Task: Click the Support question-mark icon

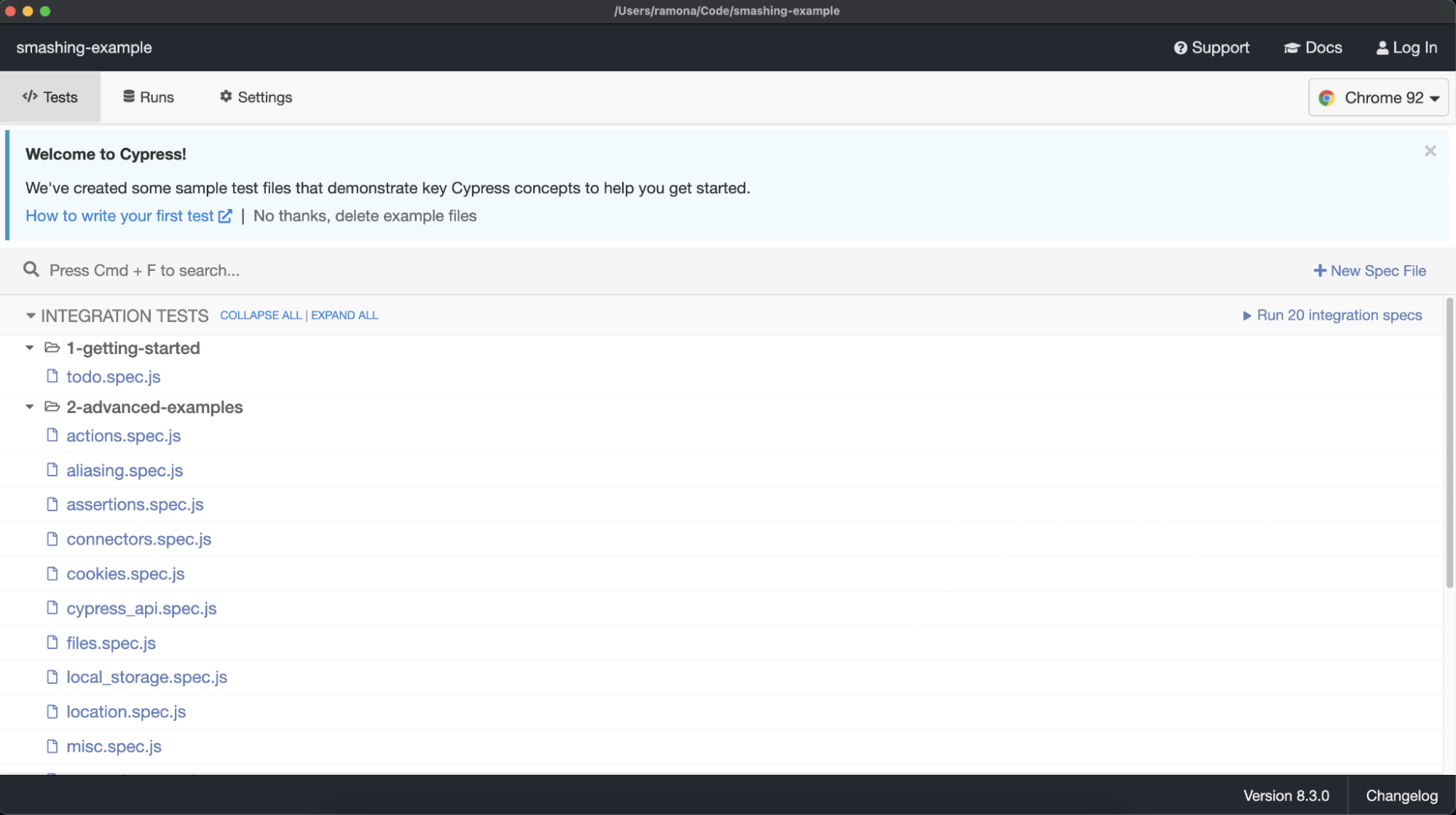Action: (x=1180, y=48)
